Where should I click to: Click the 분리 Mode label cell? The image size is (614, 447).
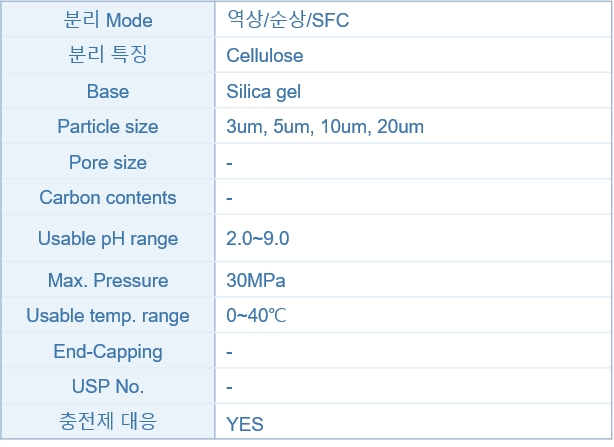coord(108,19)
